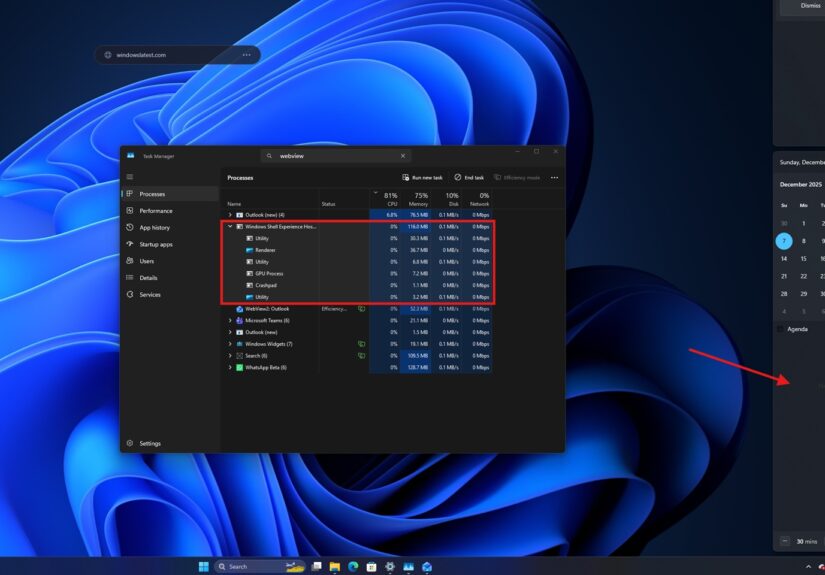The width and height of the screenshot is (825, 575).
Task: Click the Windows Widgets process icon
Action: pyautogui.click(x=239, y=344)
